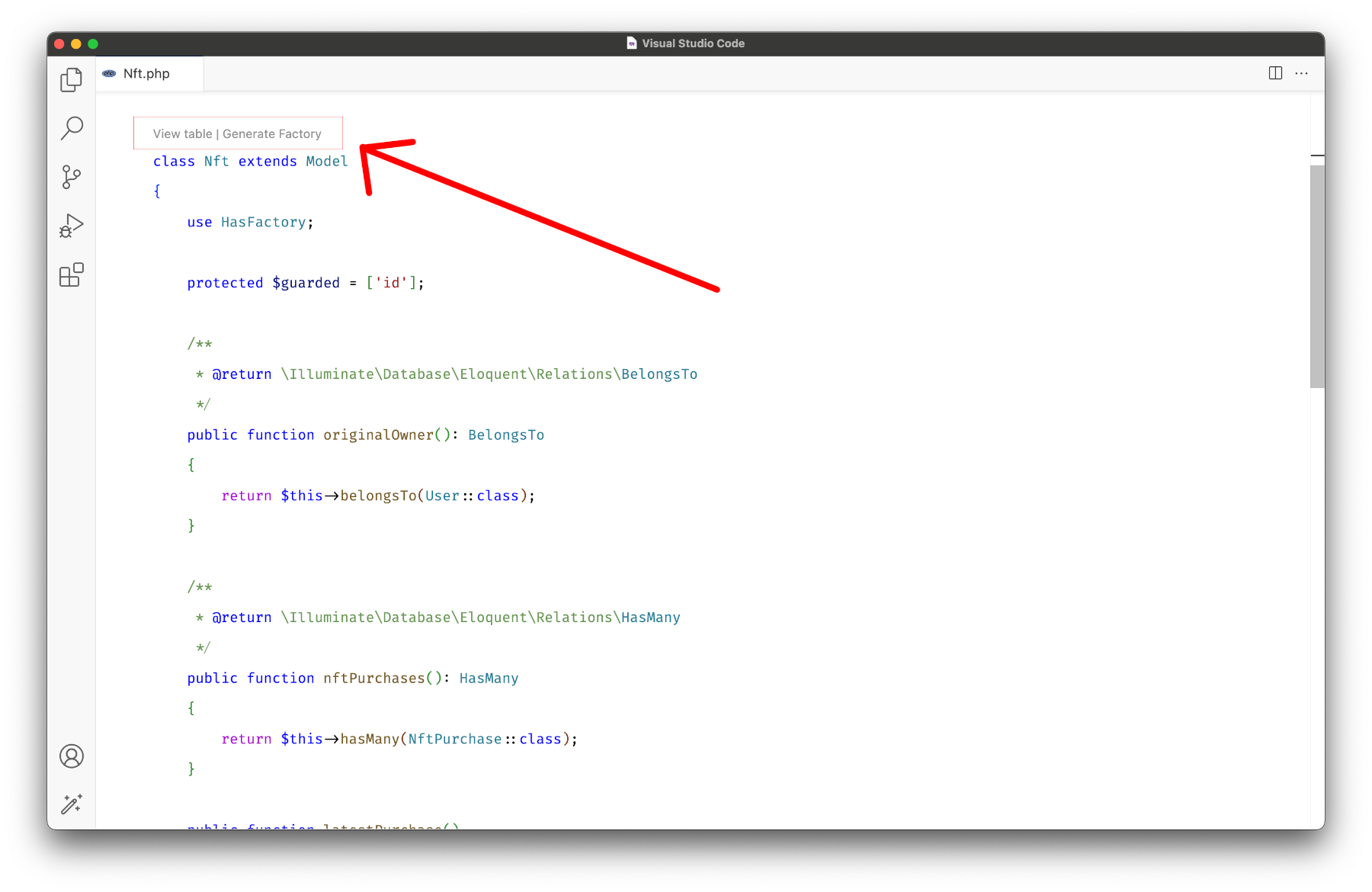The height and width of the screenshot is (892, 1372).
Task: Select the Nft.php editor tab
Action: 149,74
